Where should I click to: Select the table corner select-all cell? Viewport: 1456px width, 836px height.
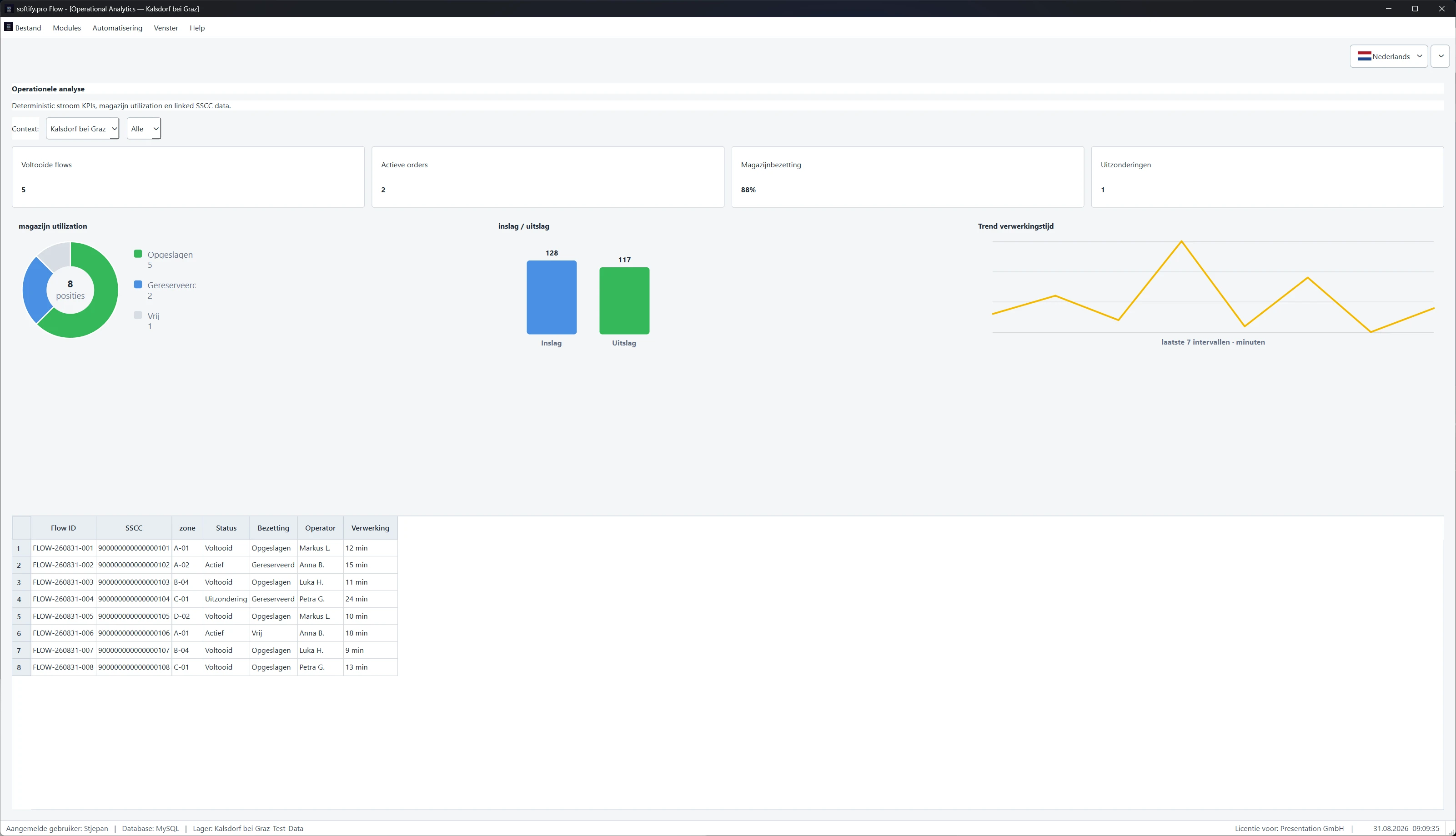[22, 528]
